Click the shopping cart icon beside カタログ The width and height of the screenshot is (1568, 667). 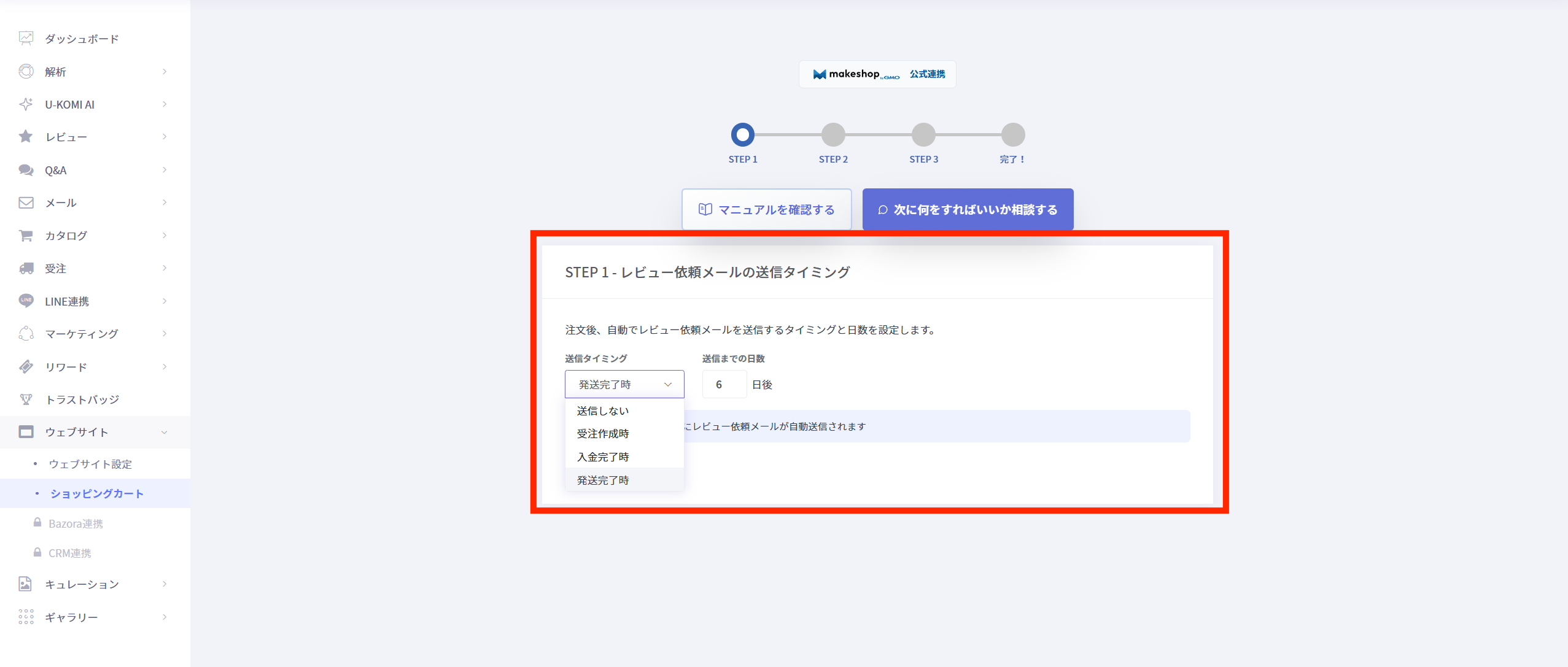tap(26, 236)
